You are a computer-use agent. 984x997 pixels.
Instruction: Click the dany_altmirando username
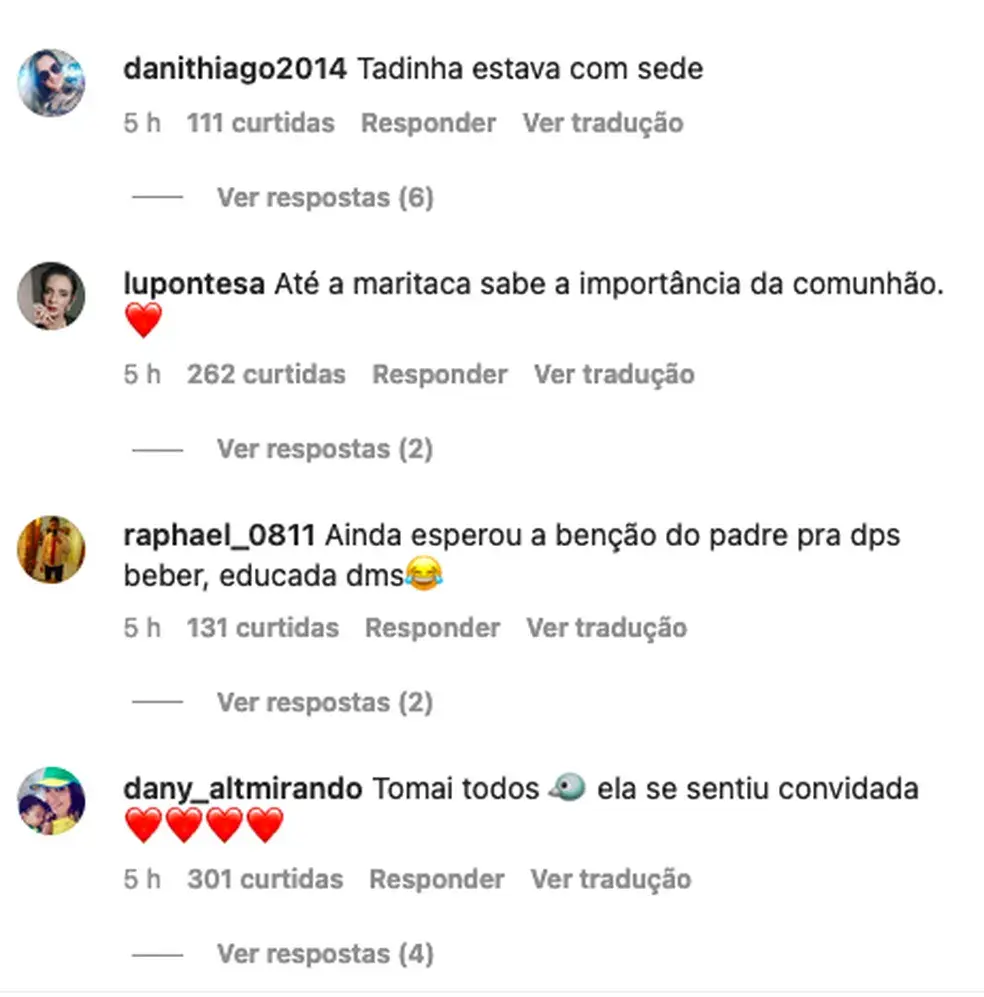(243, 789)
